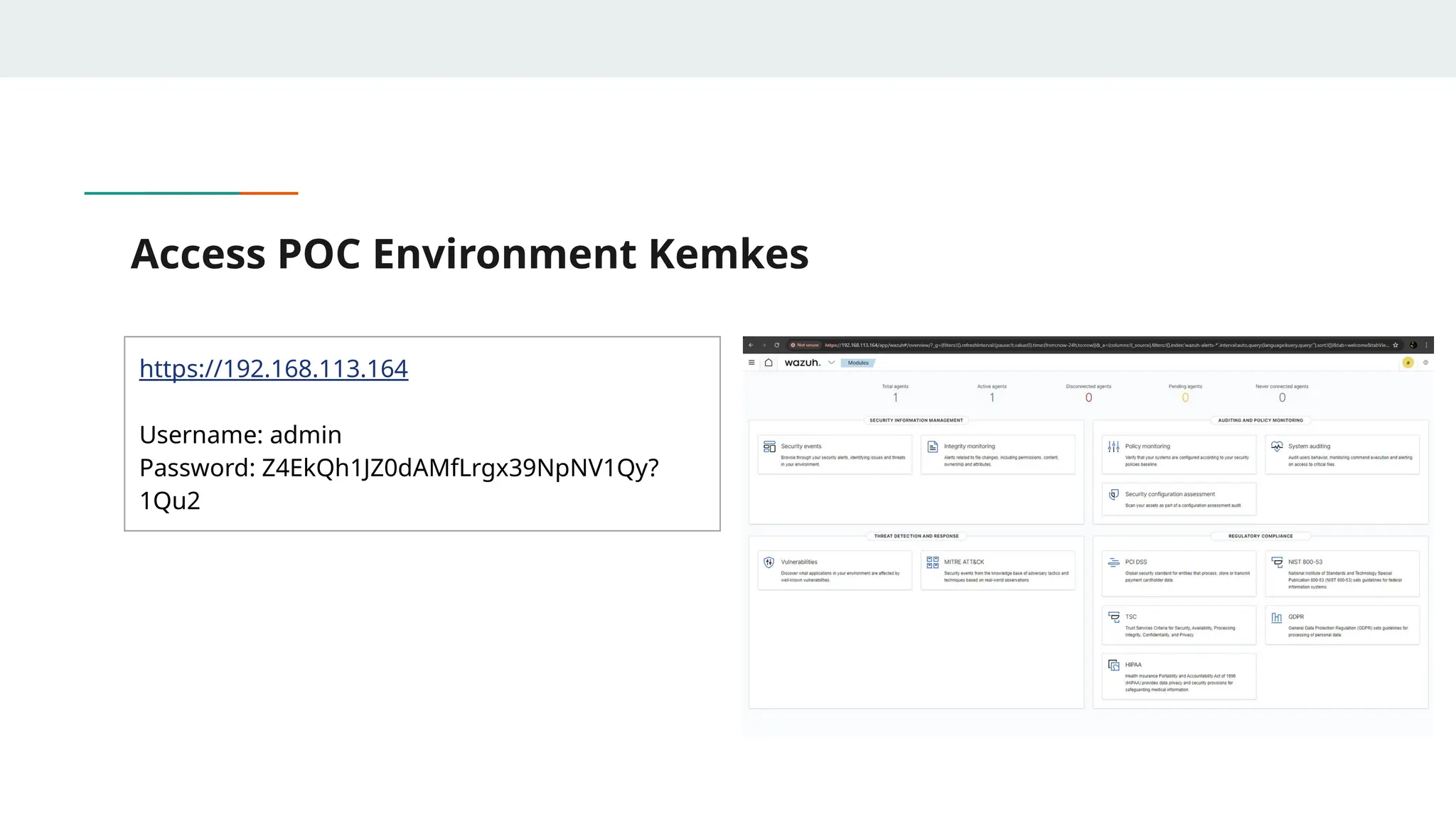This screenshot has width=1456, height=819.
Task: Open Security configuration assessment module
Action: click(1179, 499)
